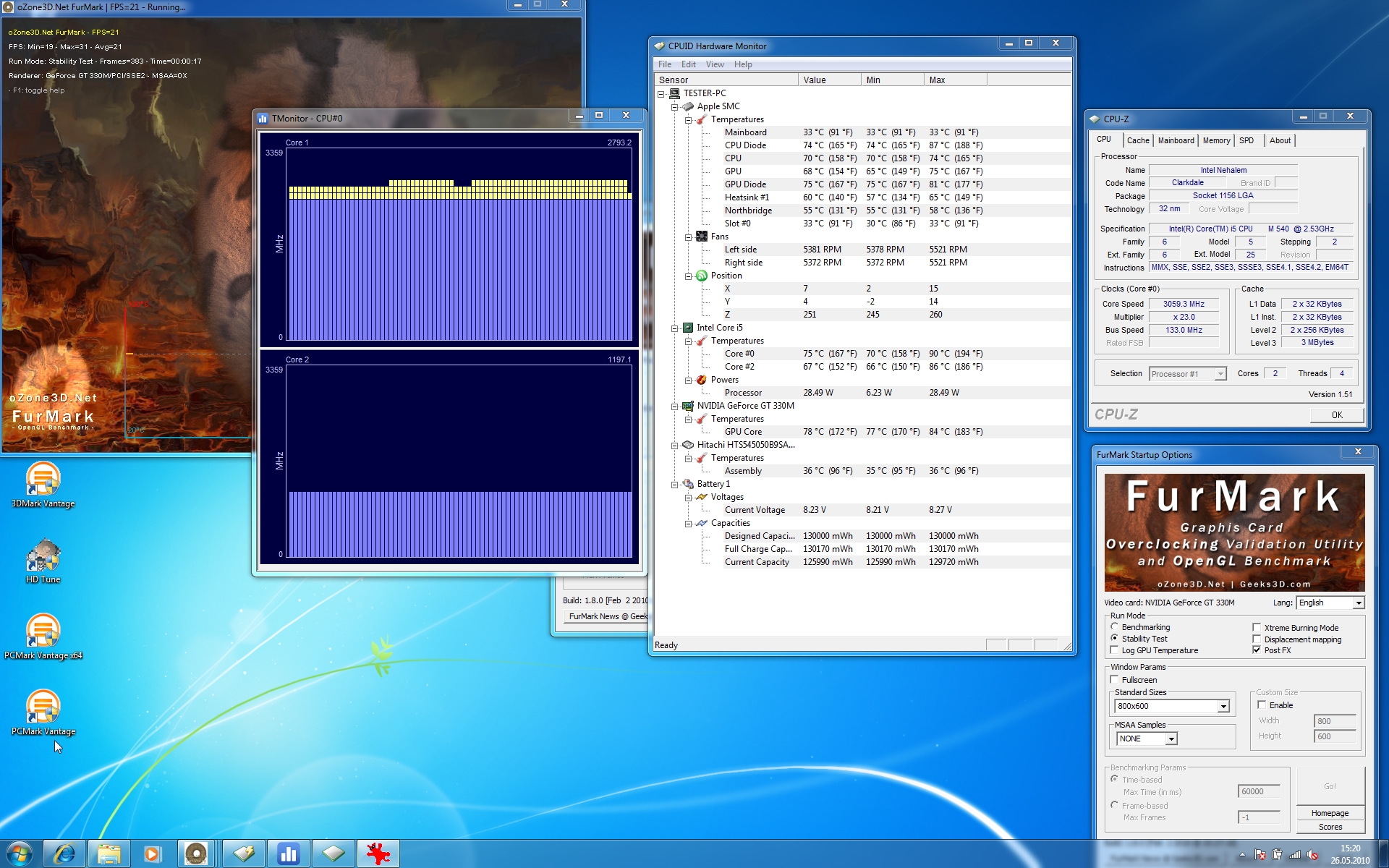Open Standard Sizes 800x600 dropdown

[x=1172, y=706]
